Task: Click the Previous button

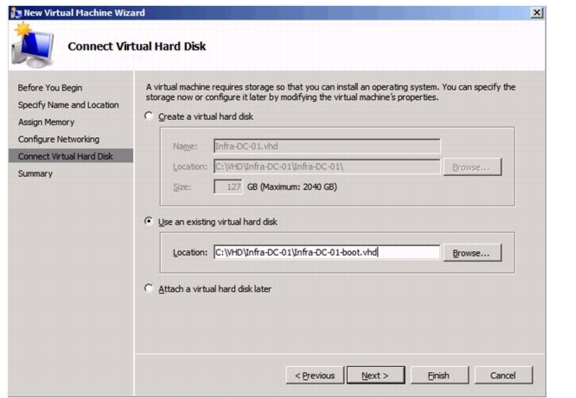Action: coord(315,375)
